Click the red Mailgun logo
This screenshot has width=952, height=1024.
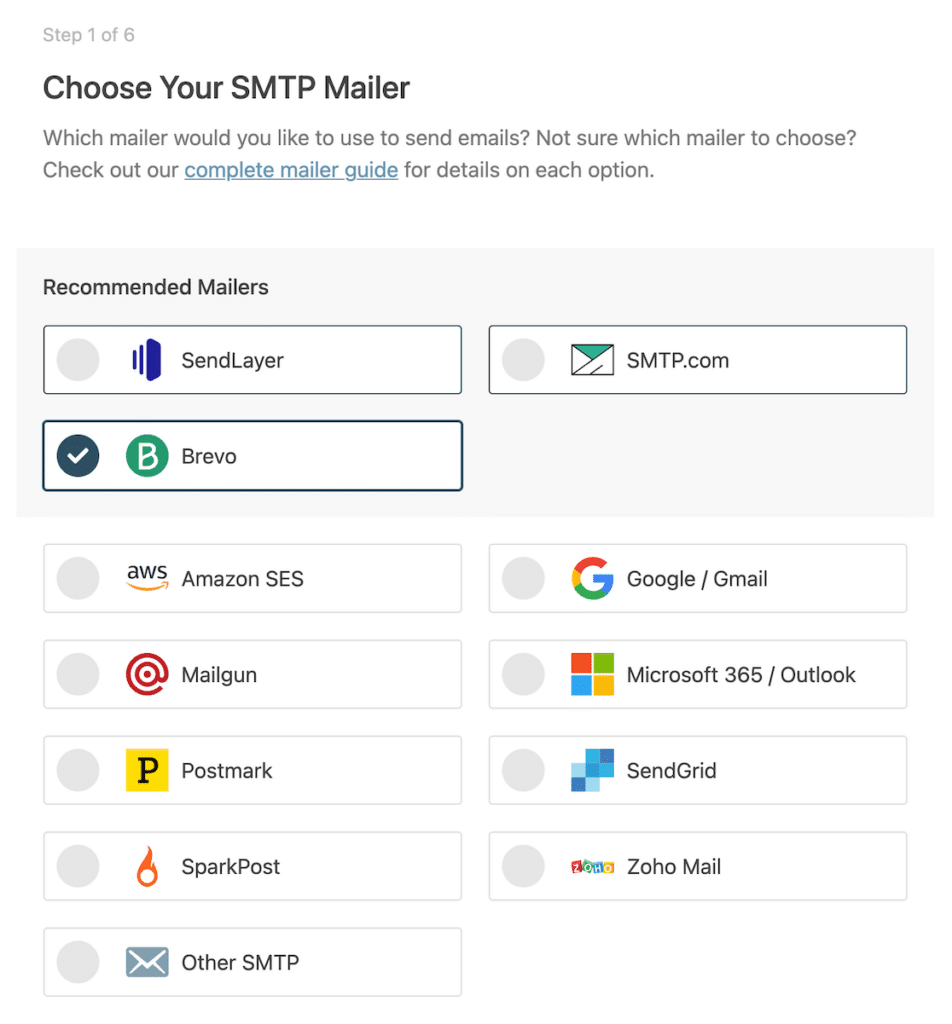(147, 674)
